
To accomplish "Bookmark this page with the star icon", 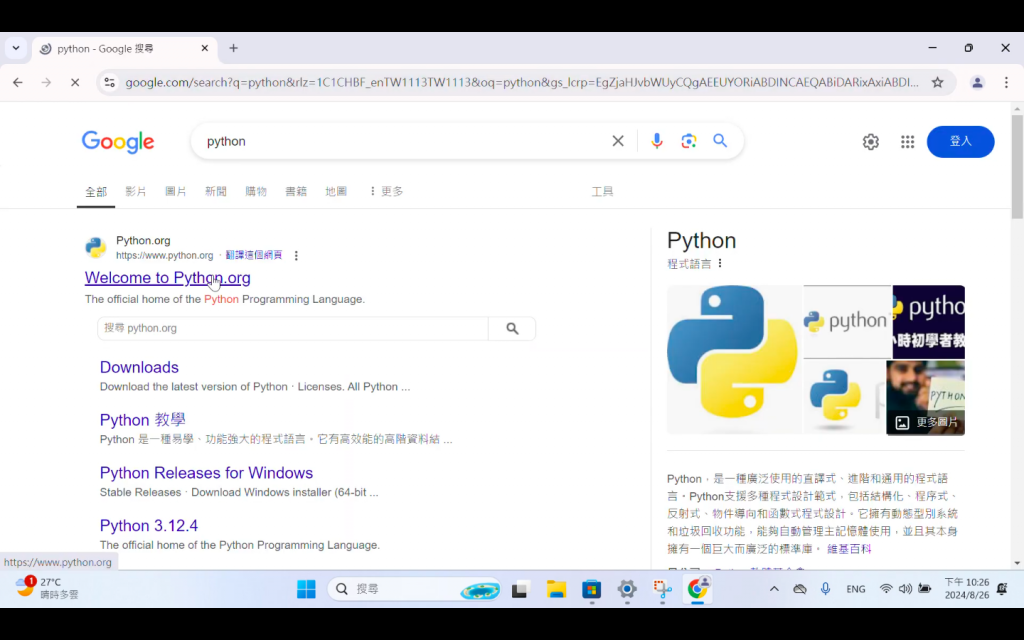I will (x=938, y=82).
